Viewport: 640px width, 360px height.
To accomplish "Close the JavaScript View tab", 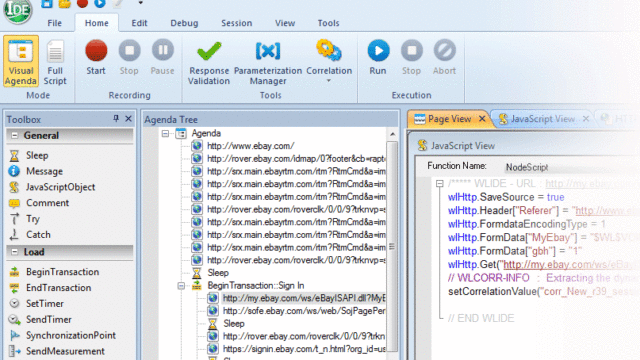I will pos(586,118).
